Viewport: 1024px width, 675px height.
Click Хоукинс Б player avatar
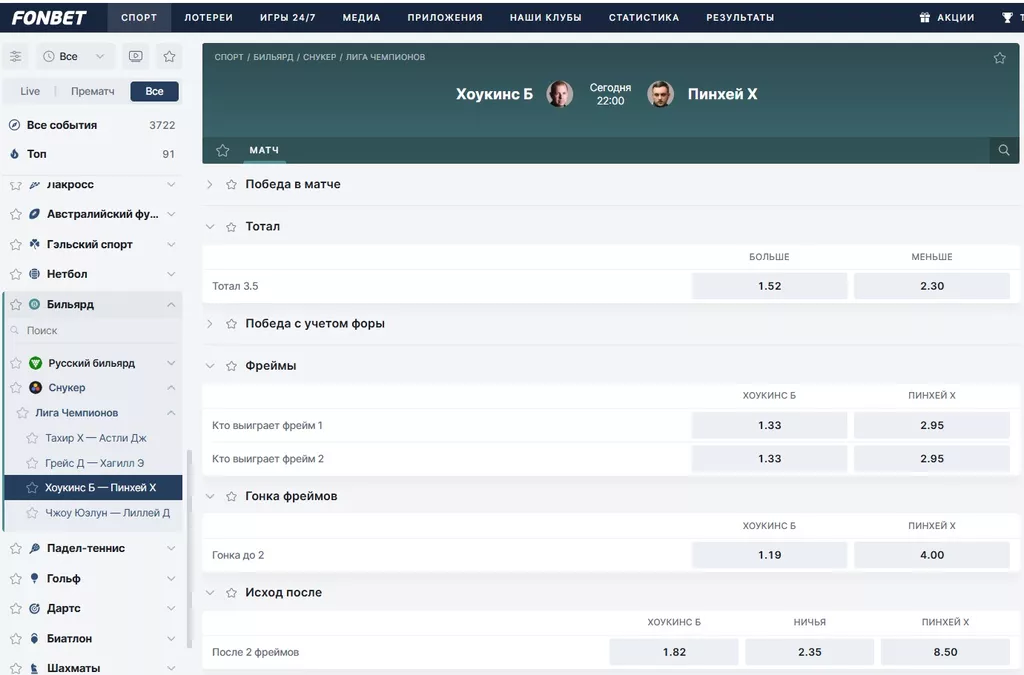point(560,94)
